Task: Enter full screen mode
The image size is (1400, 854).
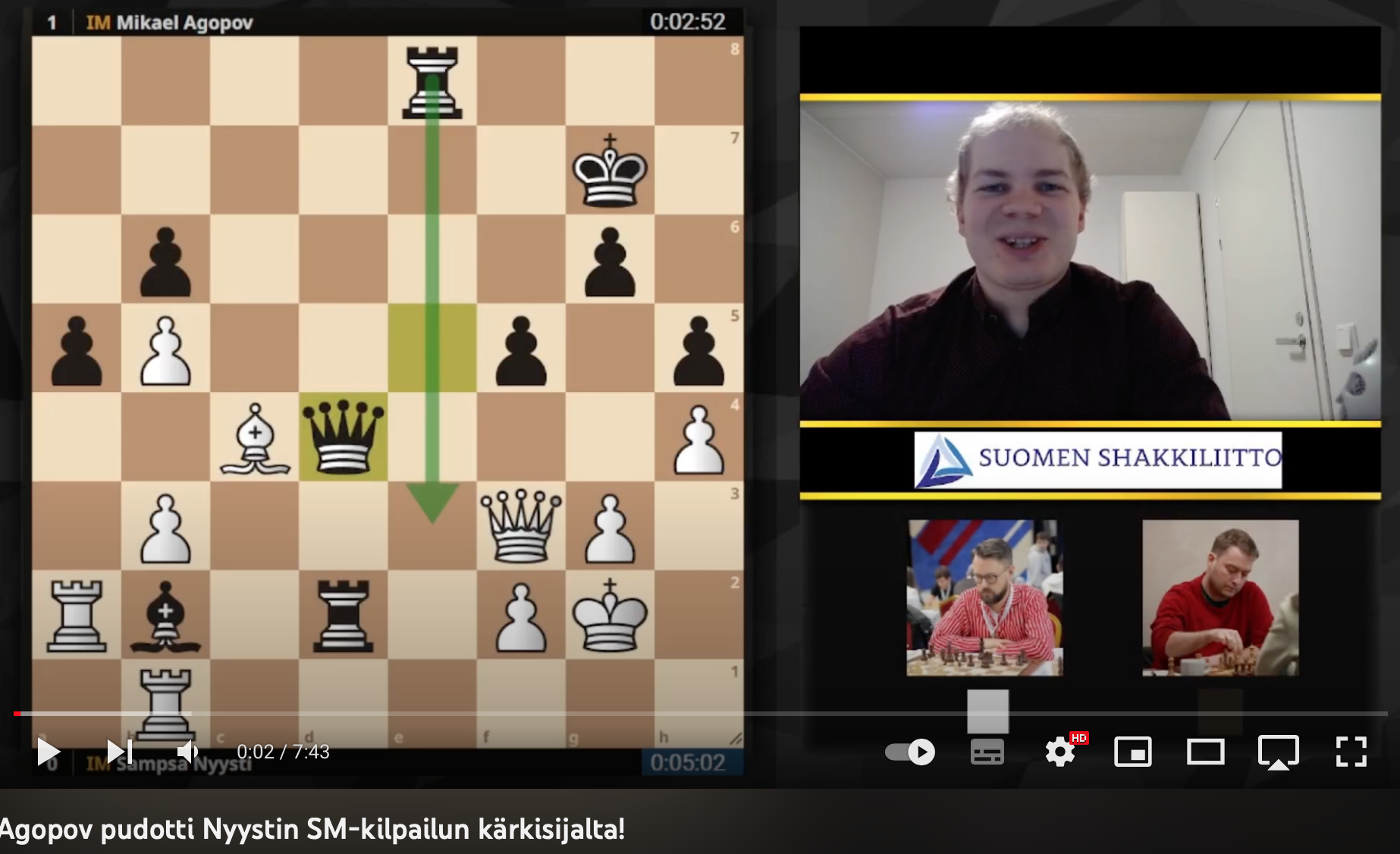Action: pos(1351,752)
